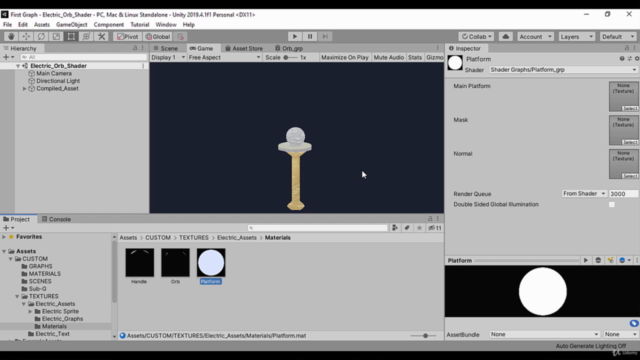Click the Play button
The width and height of the screenshot is (640, 360).
click(x=295, y=37)
